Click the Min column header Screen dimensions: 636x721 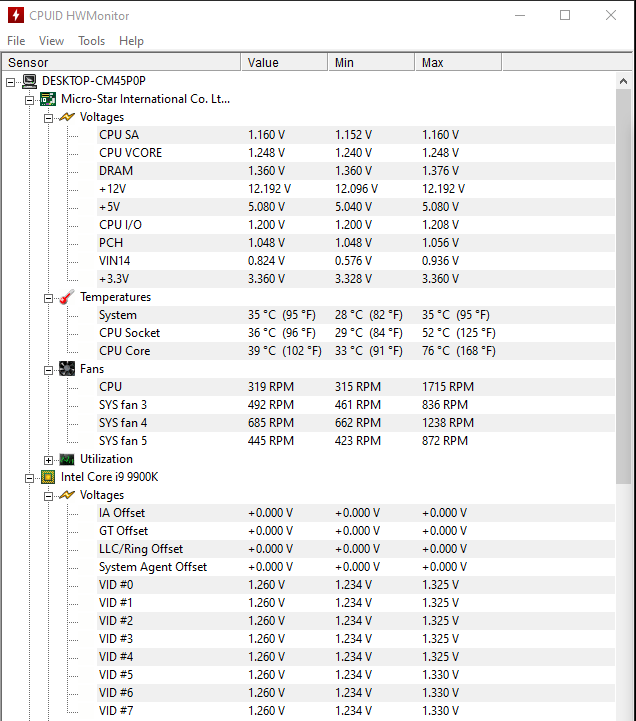[372, 63]
